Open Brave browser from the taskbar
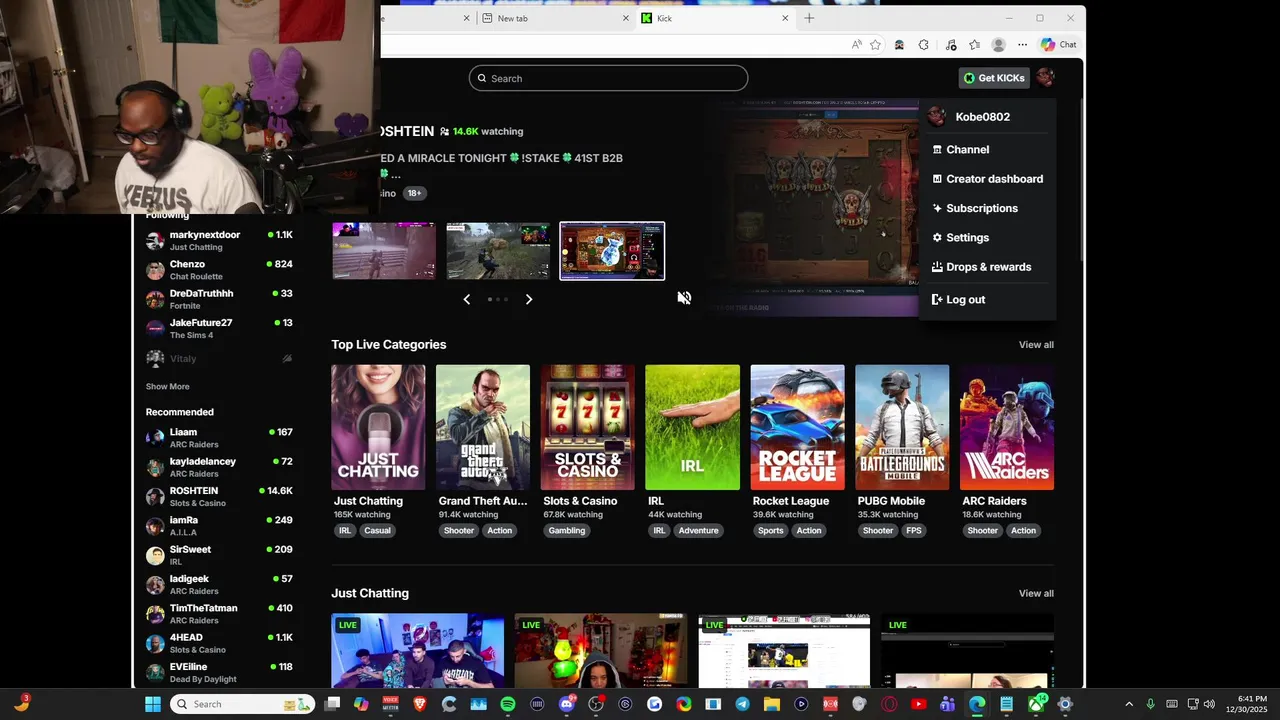Viewport: 1280px width, 720px height. (420, 704)
